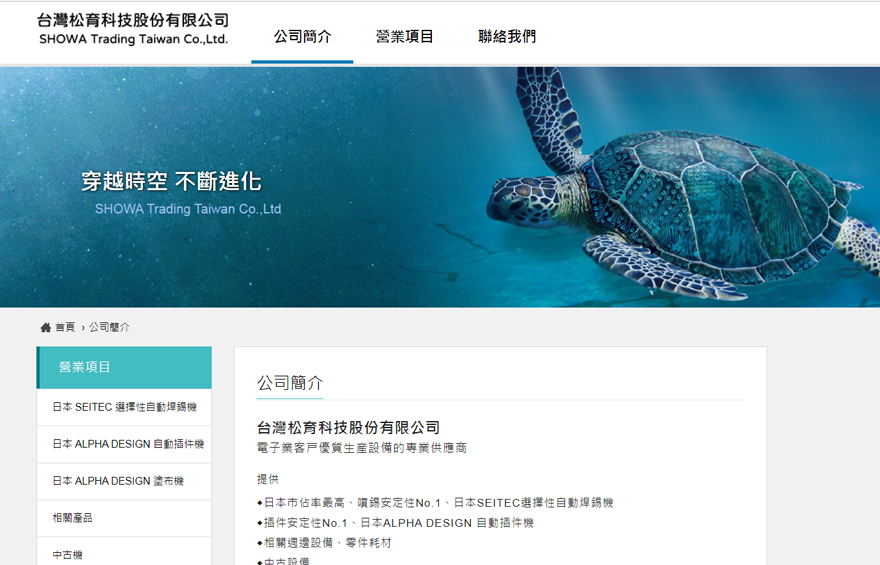Click the 穿越時空 不斷進化 banner slogan
Viewport: 880px width, 565px height.
pos(171,181)
